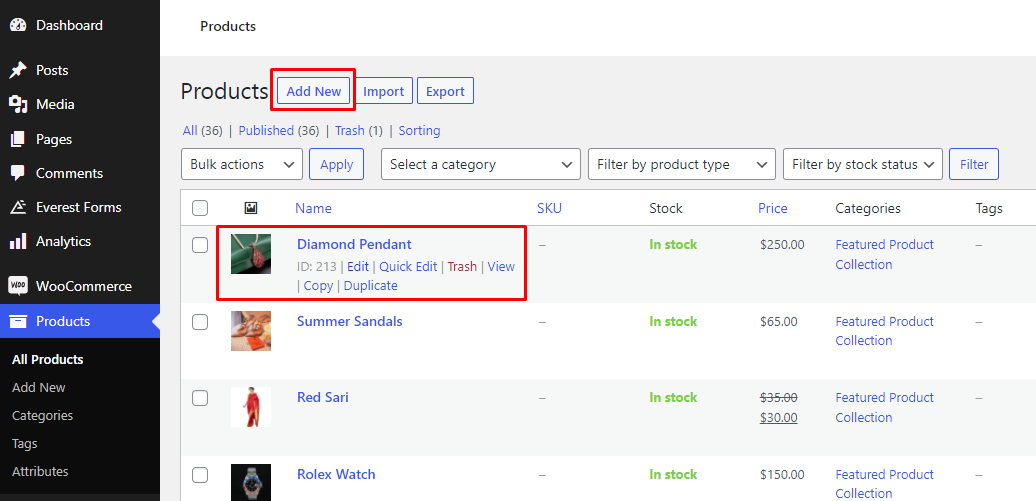Click the Products archive box icon
This screenshot has height=501, width=1036.
(18, 322)
